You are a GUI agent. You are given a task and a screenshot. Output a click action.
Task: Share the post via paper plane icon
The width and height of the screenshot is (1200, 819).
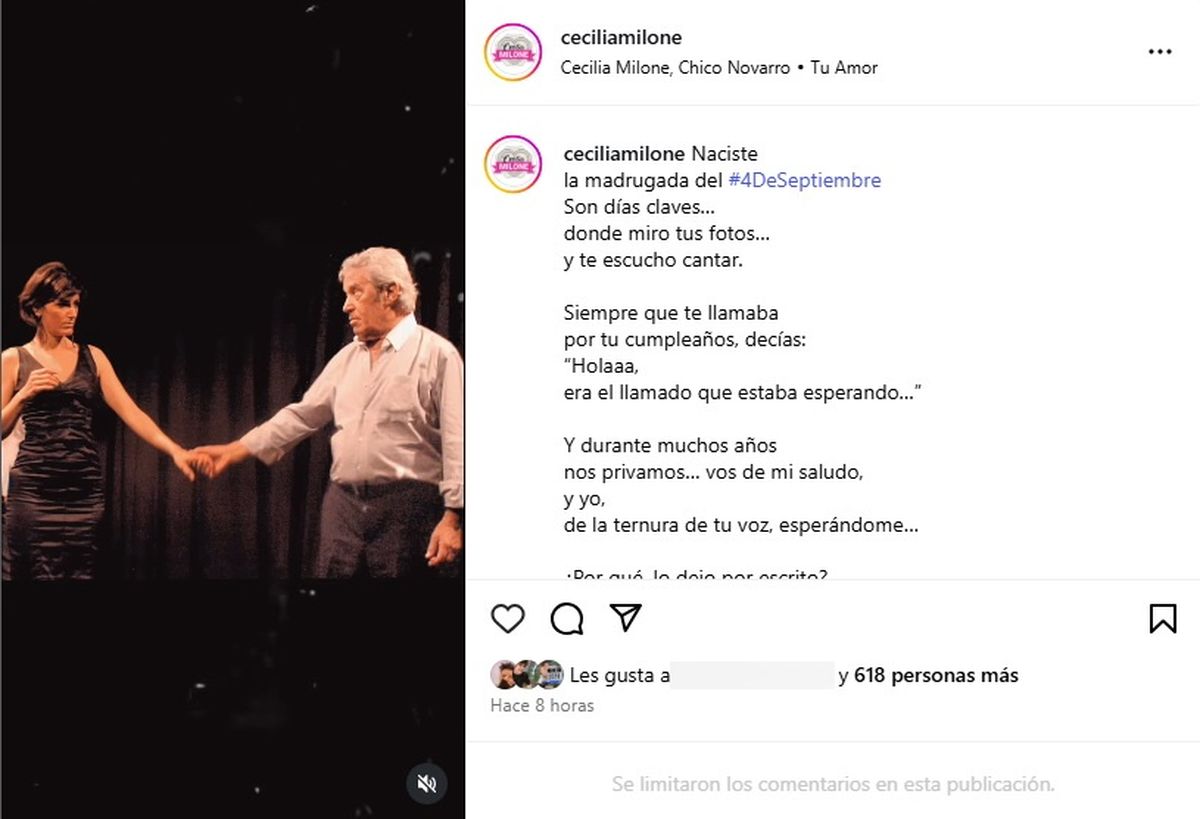point(626,618)
